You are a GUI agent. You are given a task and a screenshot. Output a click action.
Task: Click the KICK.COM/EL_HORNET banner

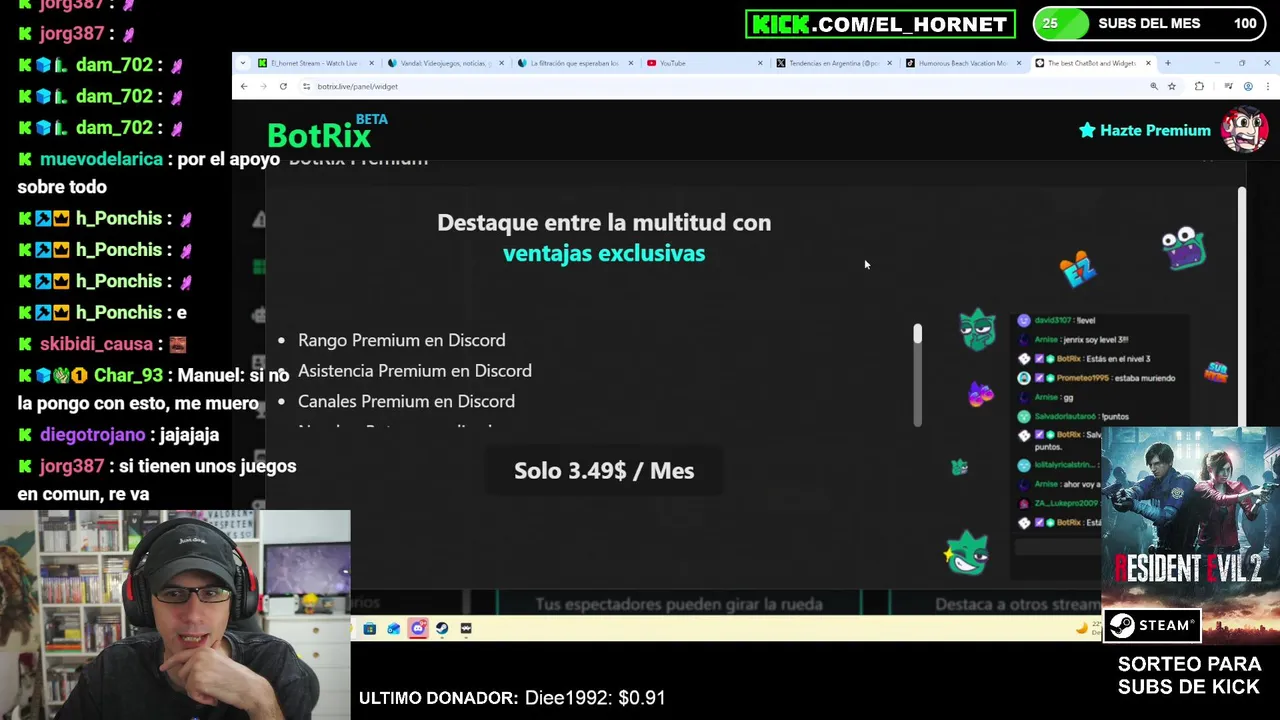pos(880,24)
